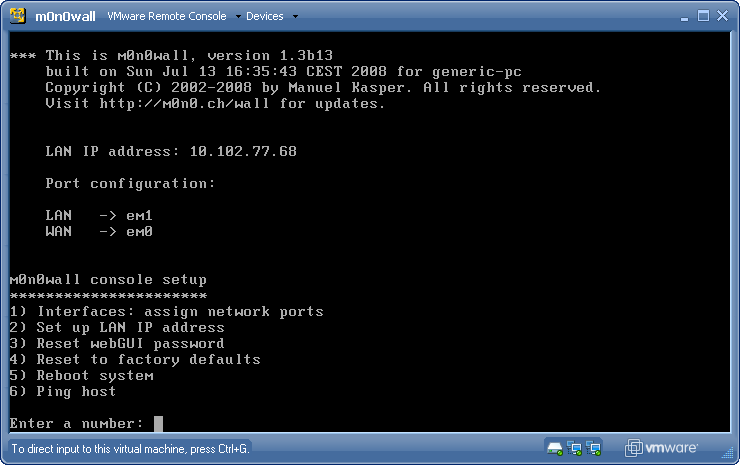Maximize the m0n0wall console window
740x465 pixels.
click(x=703, y=16)
